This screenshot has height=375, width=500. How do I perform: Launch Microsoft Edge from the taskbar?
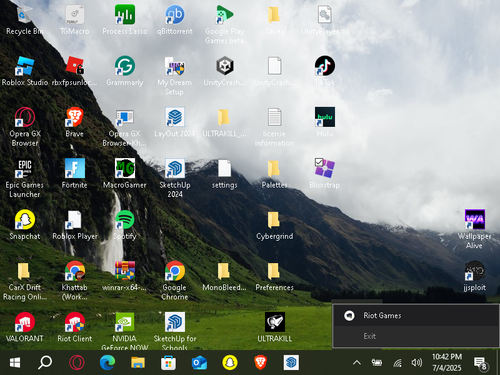[x=107, y=363]
